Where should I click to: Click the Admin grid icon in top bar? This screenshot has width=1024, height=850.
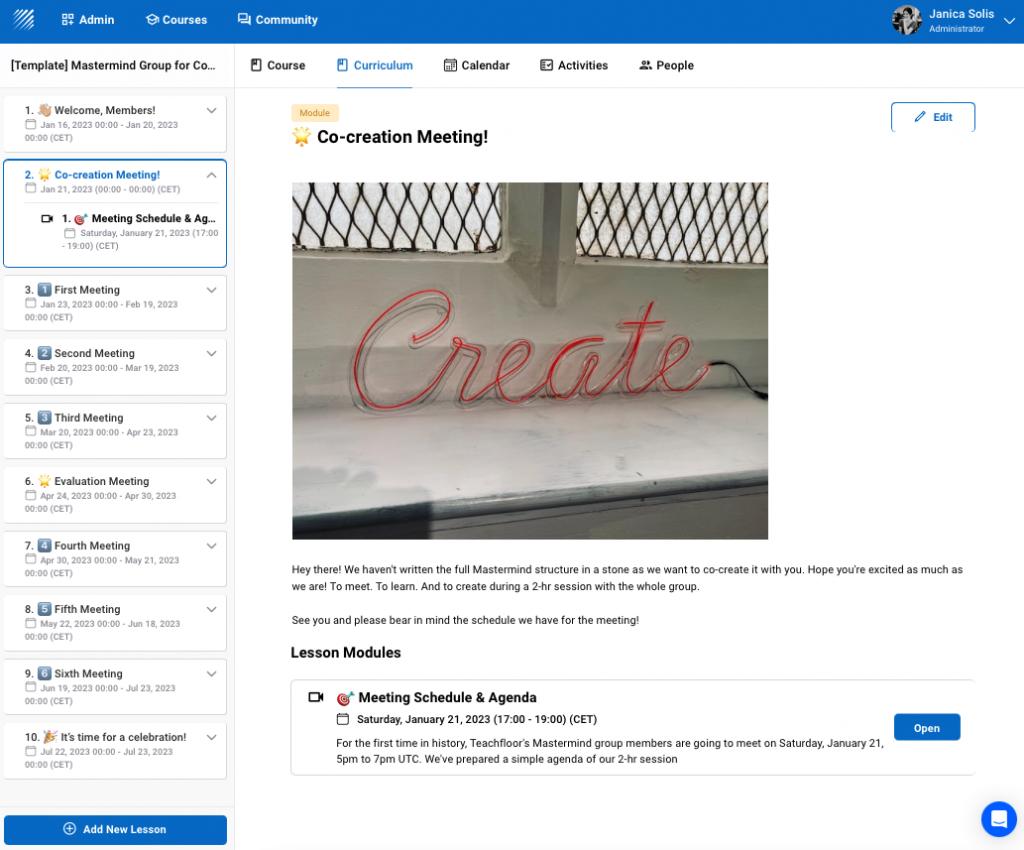[67, 20]
